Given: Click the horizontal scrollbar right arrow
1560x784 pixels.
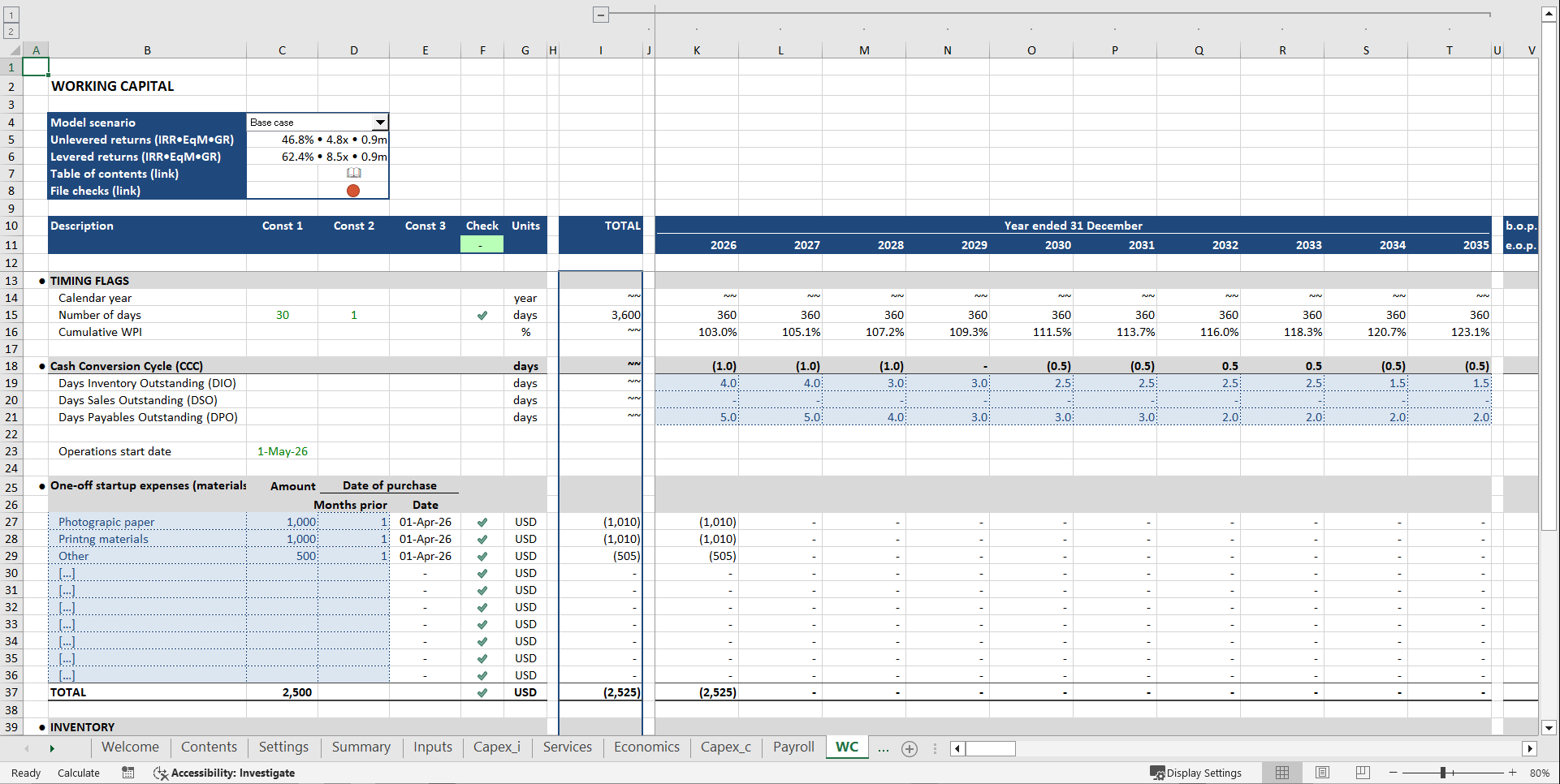Looking at the screenshot, I should [1530, 748].
